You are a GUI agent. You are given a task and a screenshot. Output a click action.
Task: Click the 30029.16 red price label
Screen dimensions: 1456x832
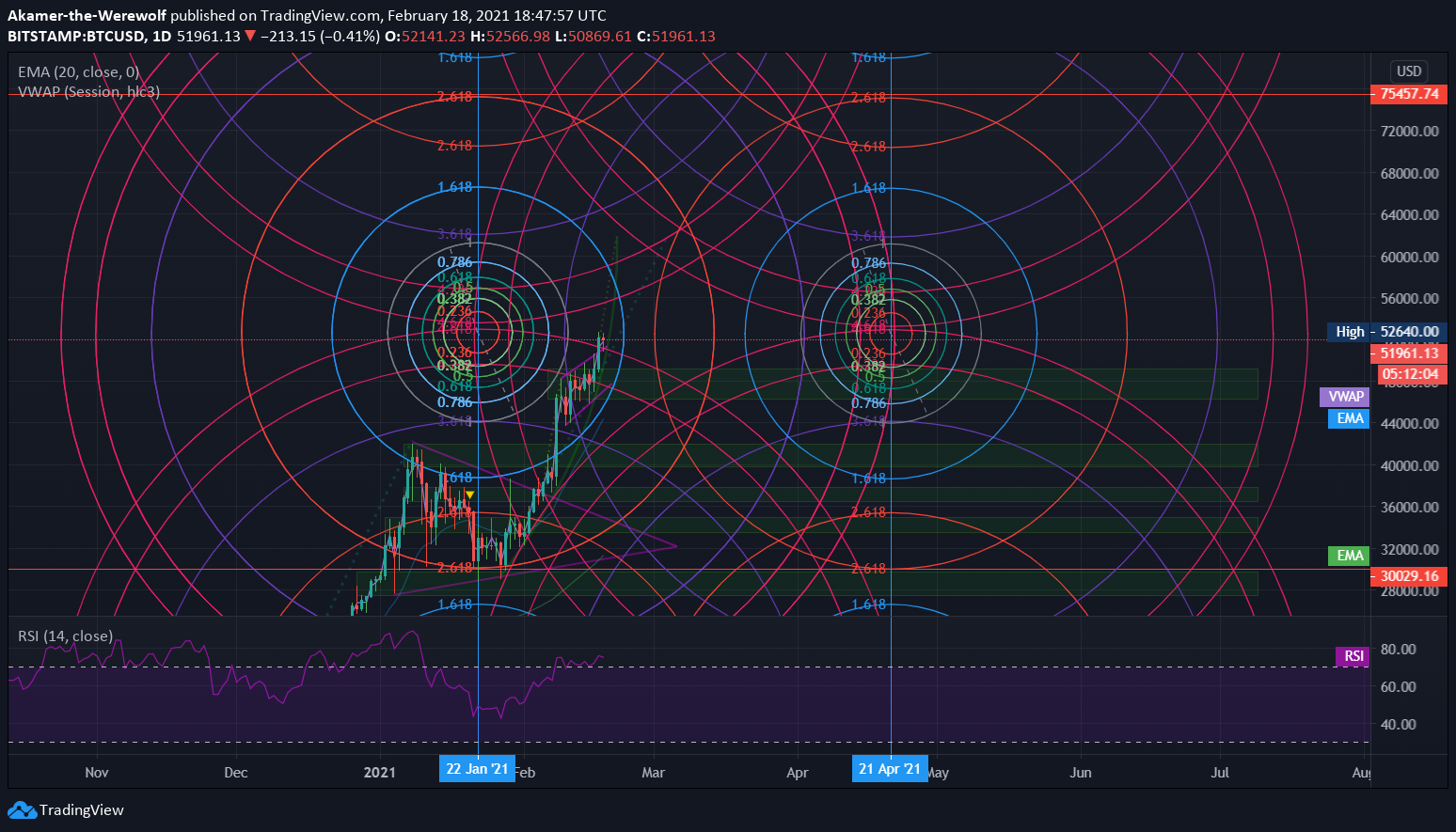1408,576
